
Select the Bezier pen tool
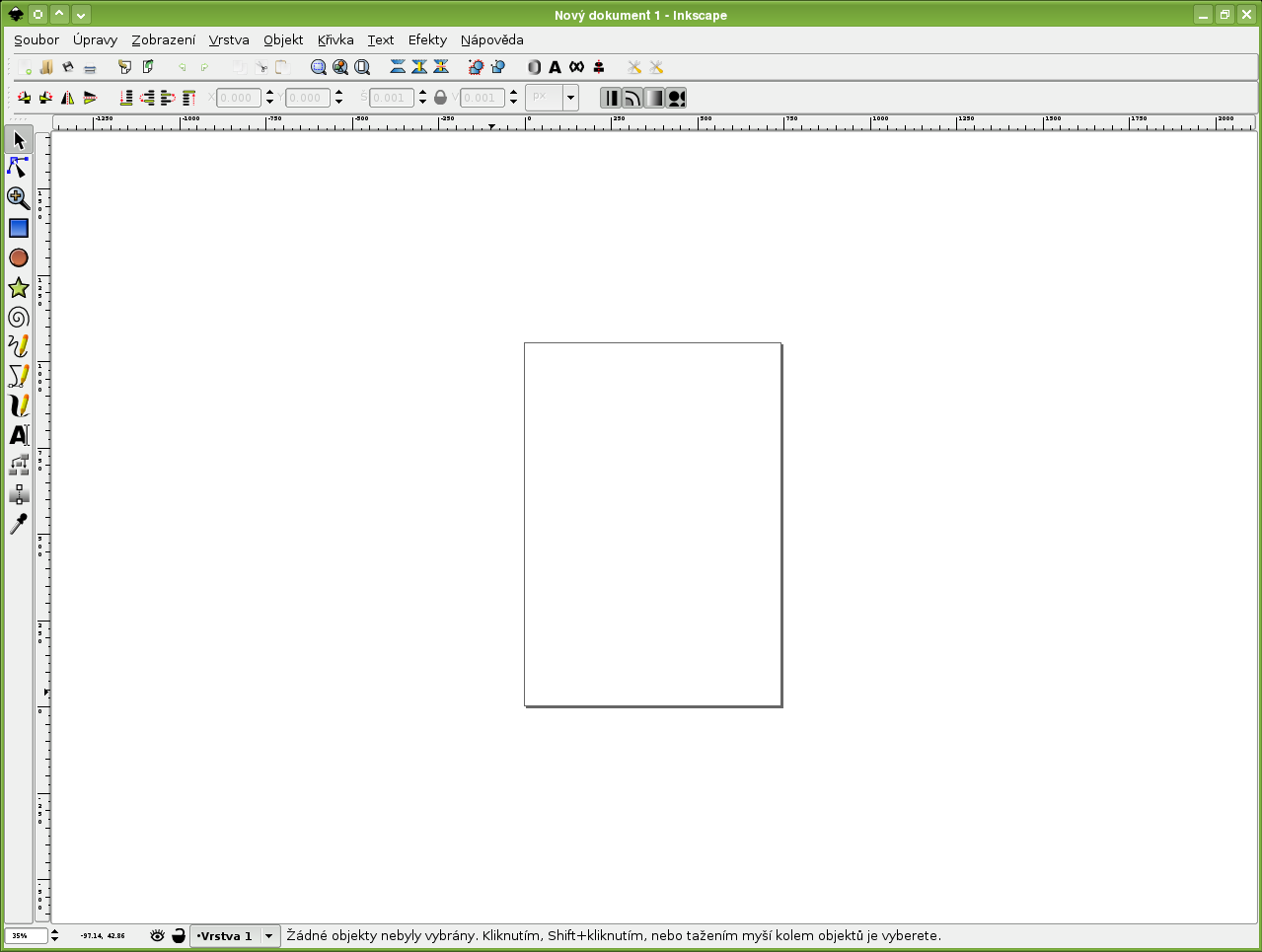(x=18, y=376)
